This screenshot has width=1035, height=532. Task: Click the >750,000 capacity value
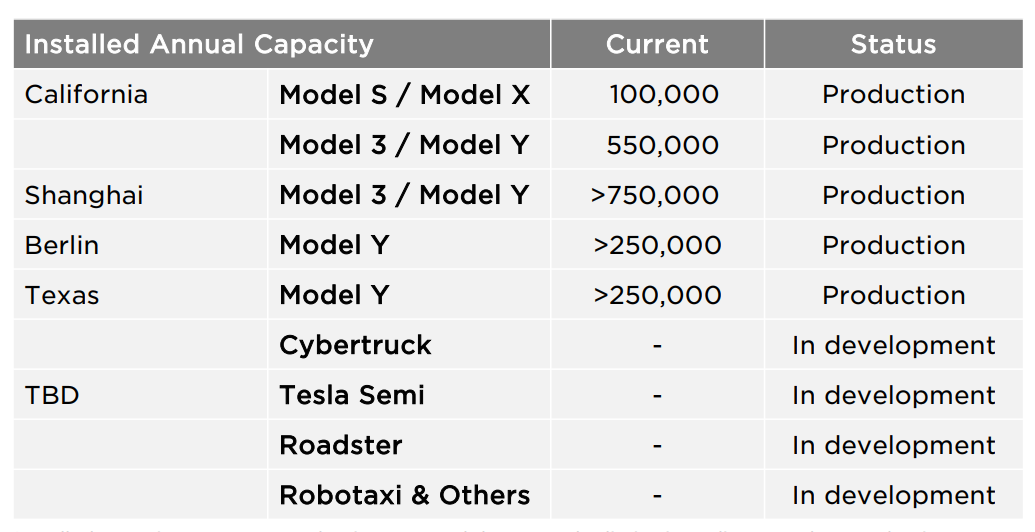pyautogui.click(x=655, y=195)
